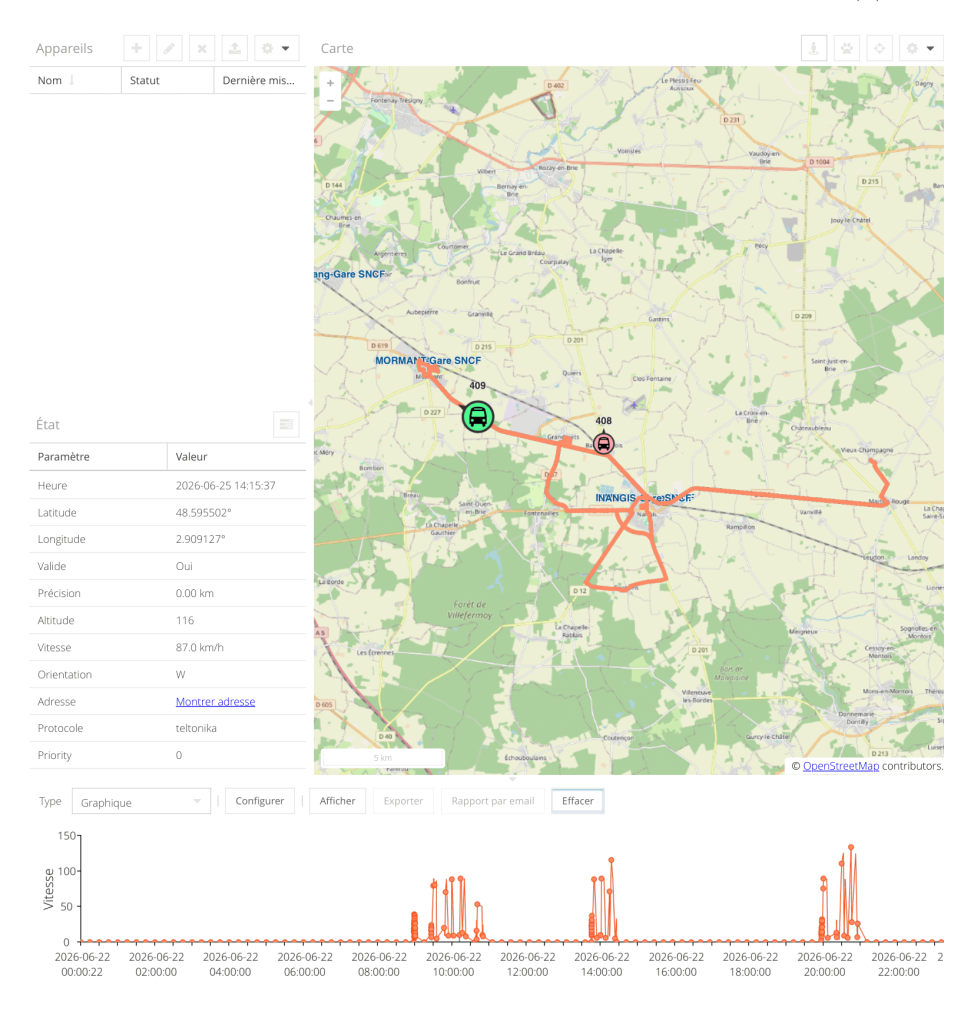This screenshot has width=974, height=1024.
Task: Select the Longitude value 2.909127°
Action: click(x=201, y=539)
